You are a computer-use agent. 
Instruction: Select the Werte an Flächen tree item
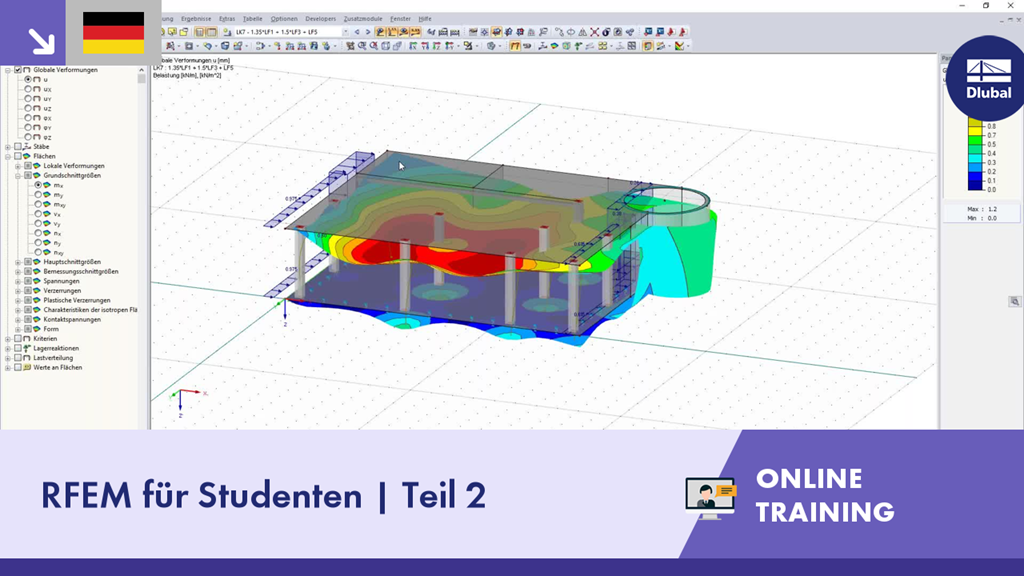click(57, 368)
